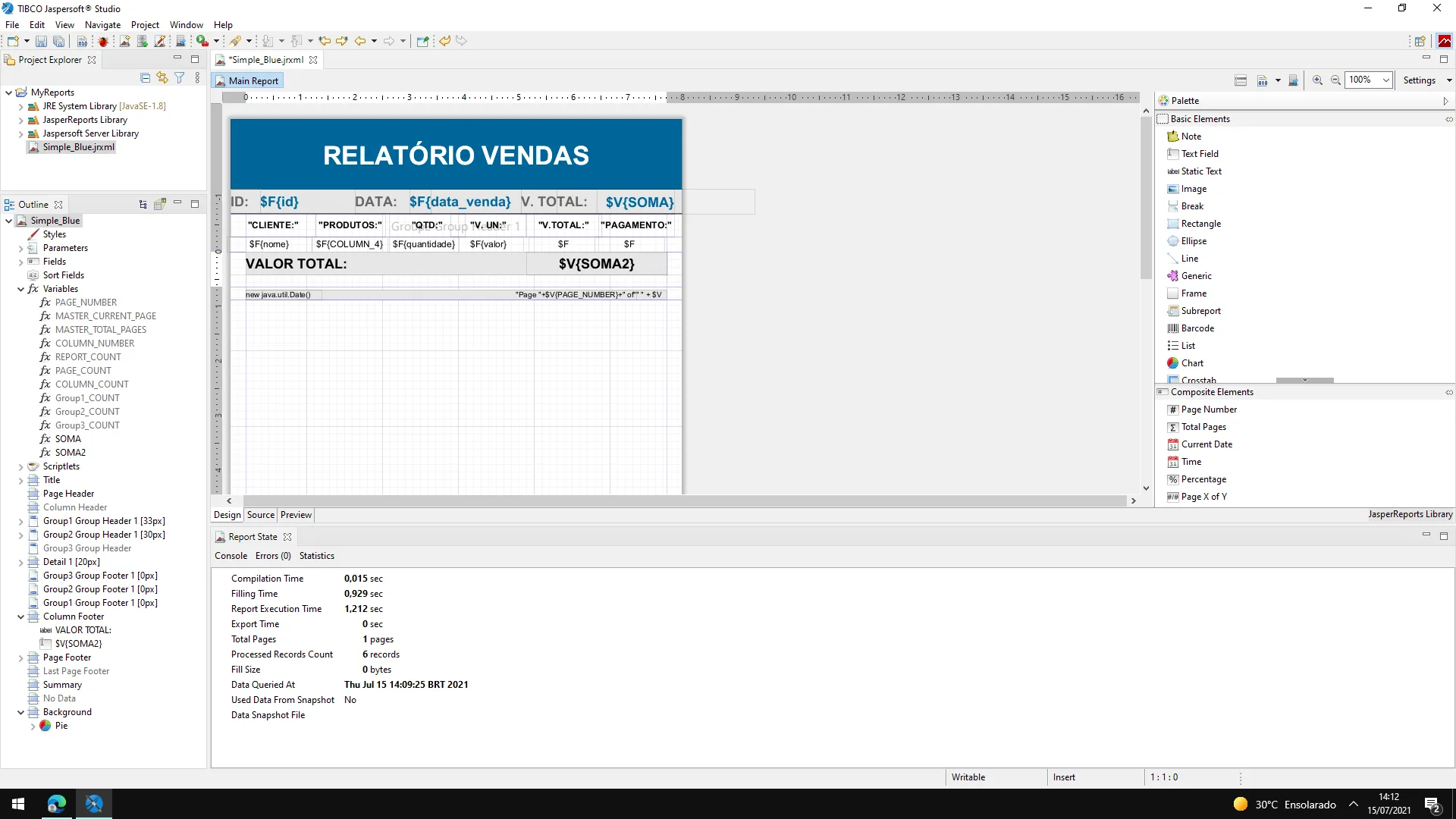Click the zoom out magnifier icon

point(1335,80)
